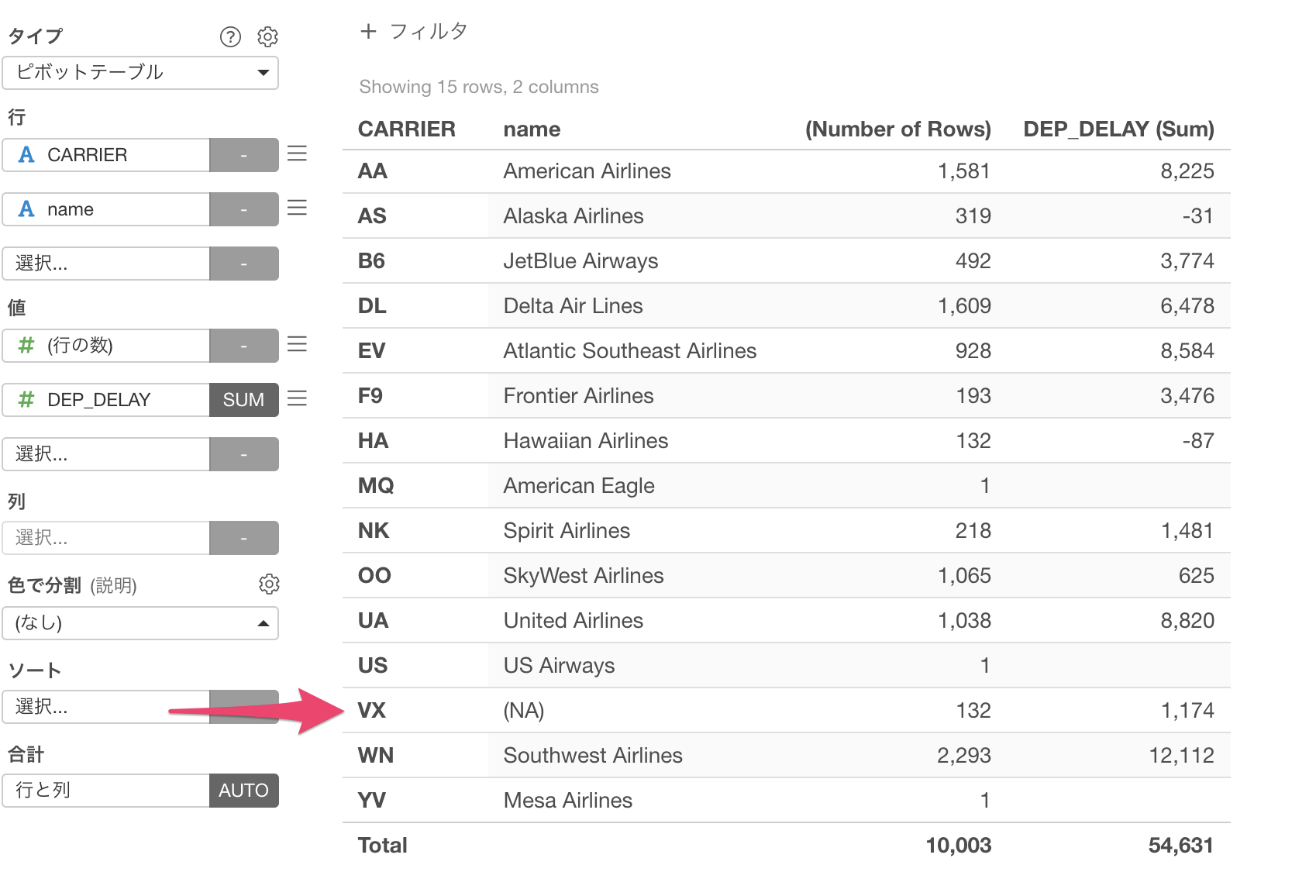Select the Alaska Airlines name cell

click(x=574, y=216)
